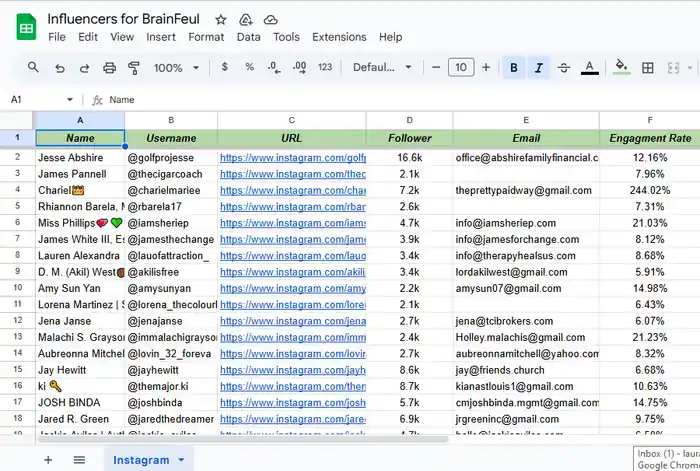Select email info@iamsheriep.com cell
This screenshot has height=471, width=700.
tap(526, 223)
